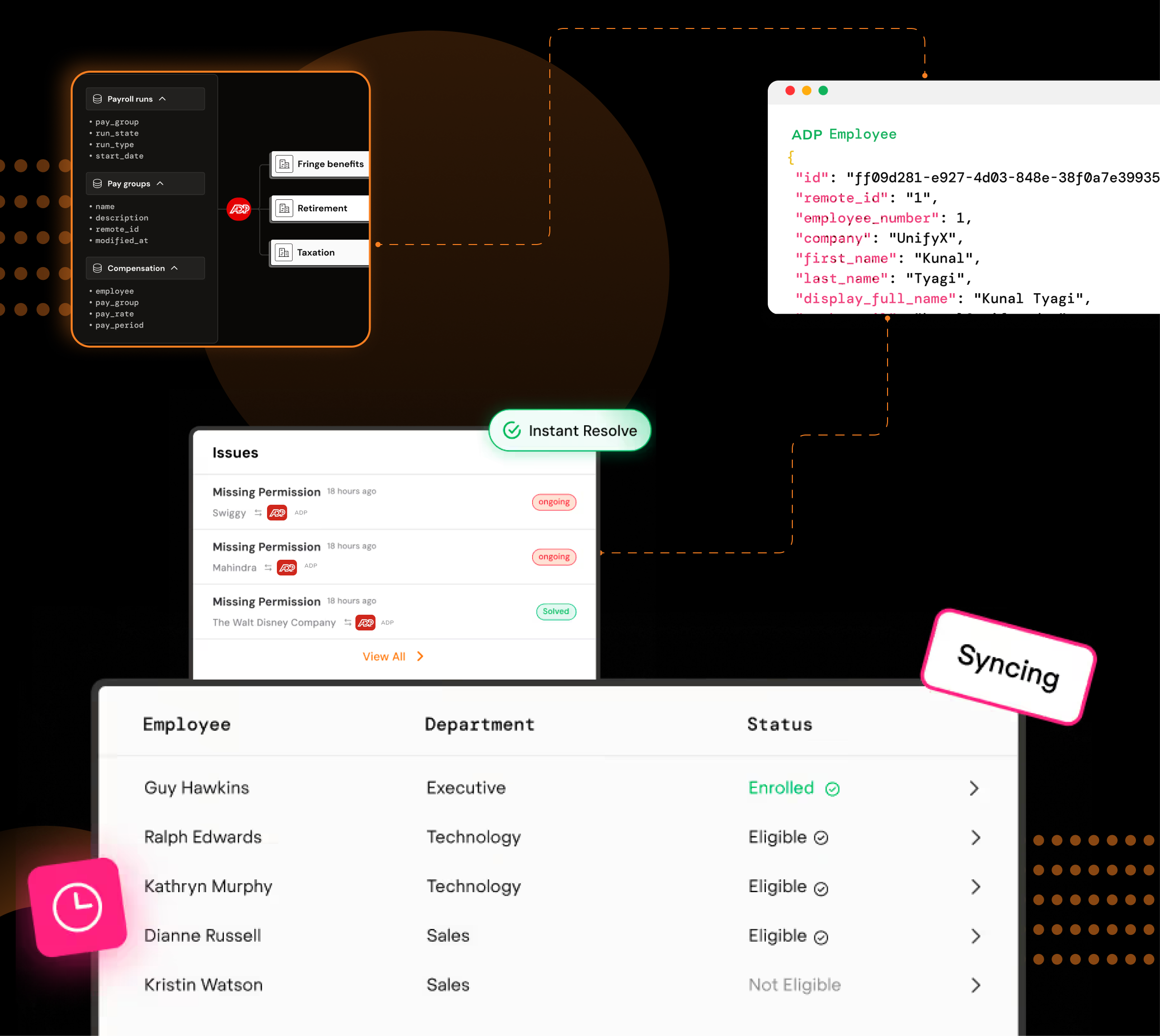Click the Syncing label badge
Image resolution: width=1160 pixels, height=1036 pixels.
[x=1008, y=667]
